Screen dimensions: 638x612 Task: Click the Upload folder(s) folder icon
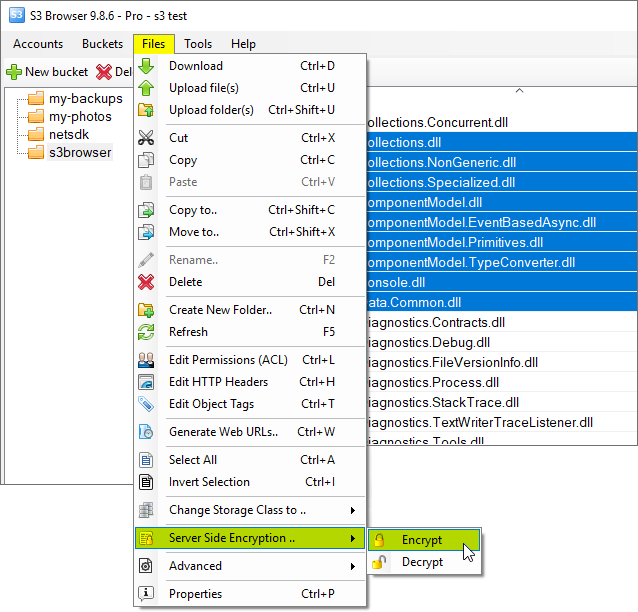point(146,110)
